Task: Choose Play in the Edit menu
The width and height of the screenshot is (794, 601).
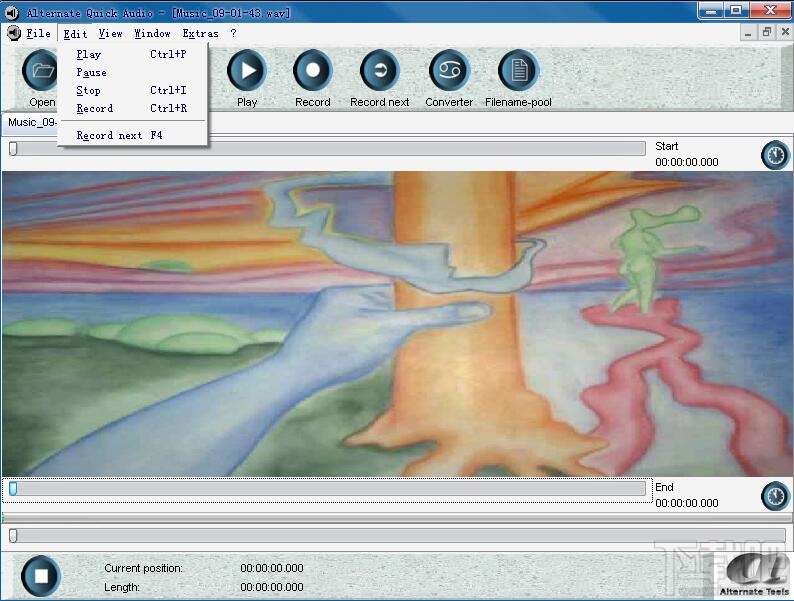Action: [89, 55]
